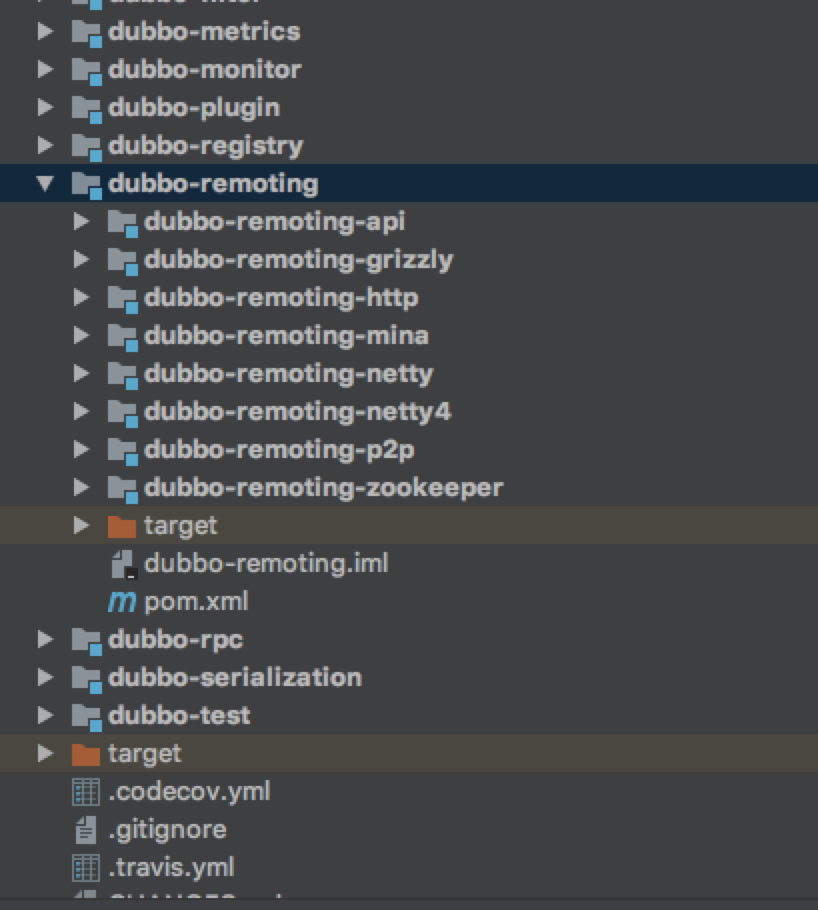This screenshot has height=910, width=818.
Task: Click the dubbo-metrics module folder icon
Action: pos(87,32)
